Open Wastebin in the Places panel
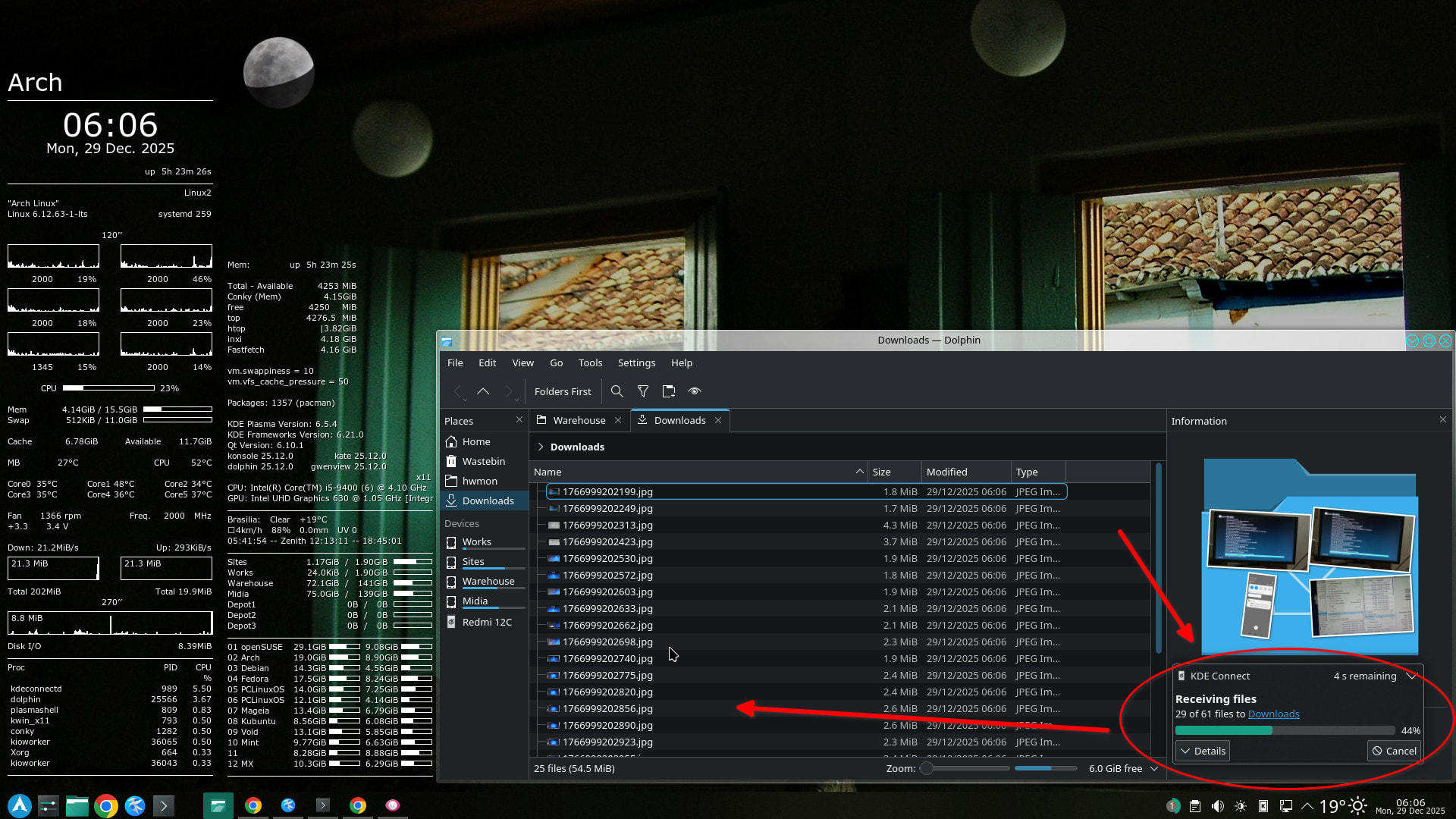This screenshot has height=819, width=1456. click(x=483, y=461)
